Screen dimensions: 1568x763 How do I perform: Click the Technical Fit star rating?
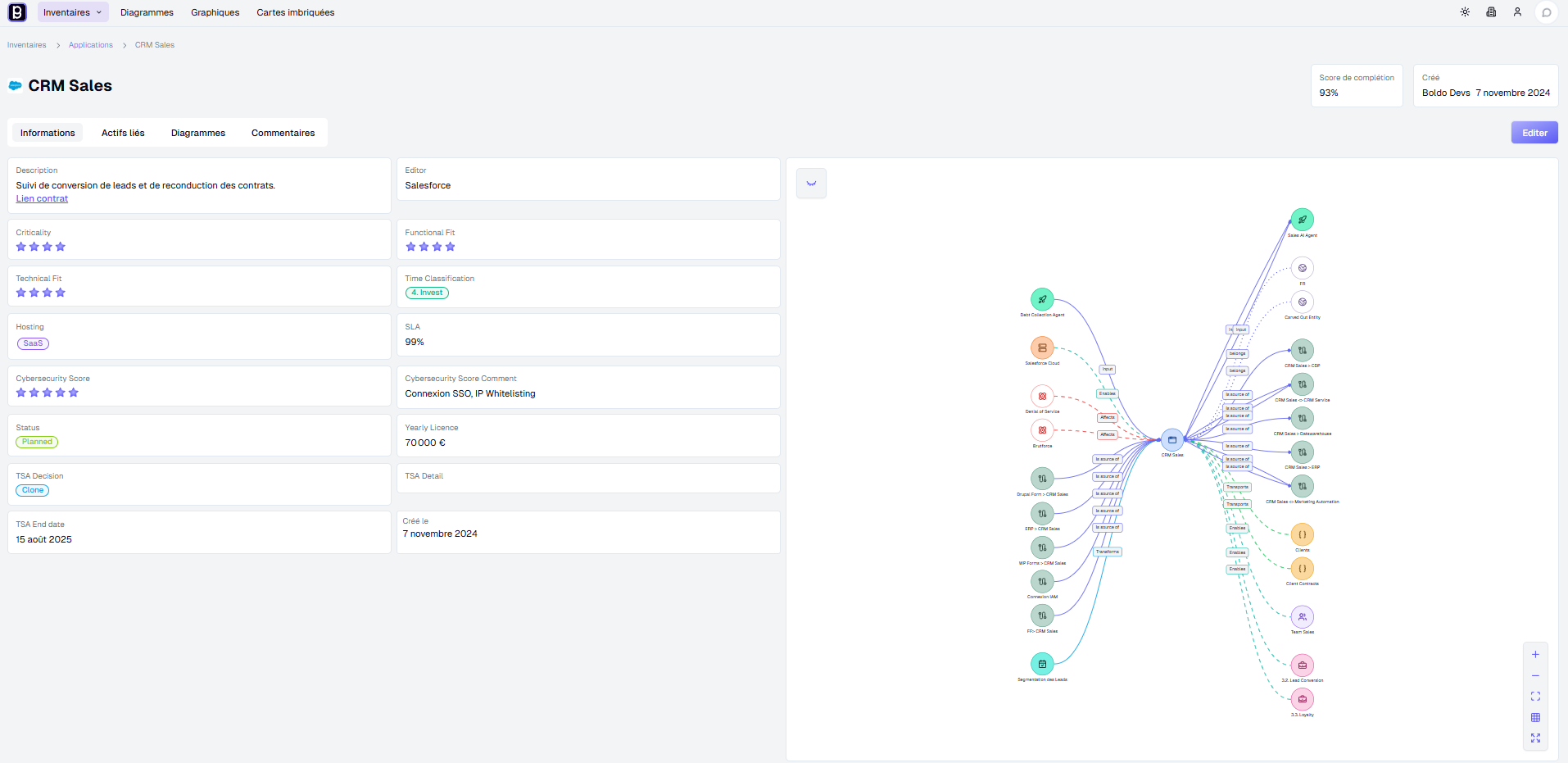[x=41, y=293]
